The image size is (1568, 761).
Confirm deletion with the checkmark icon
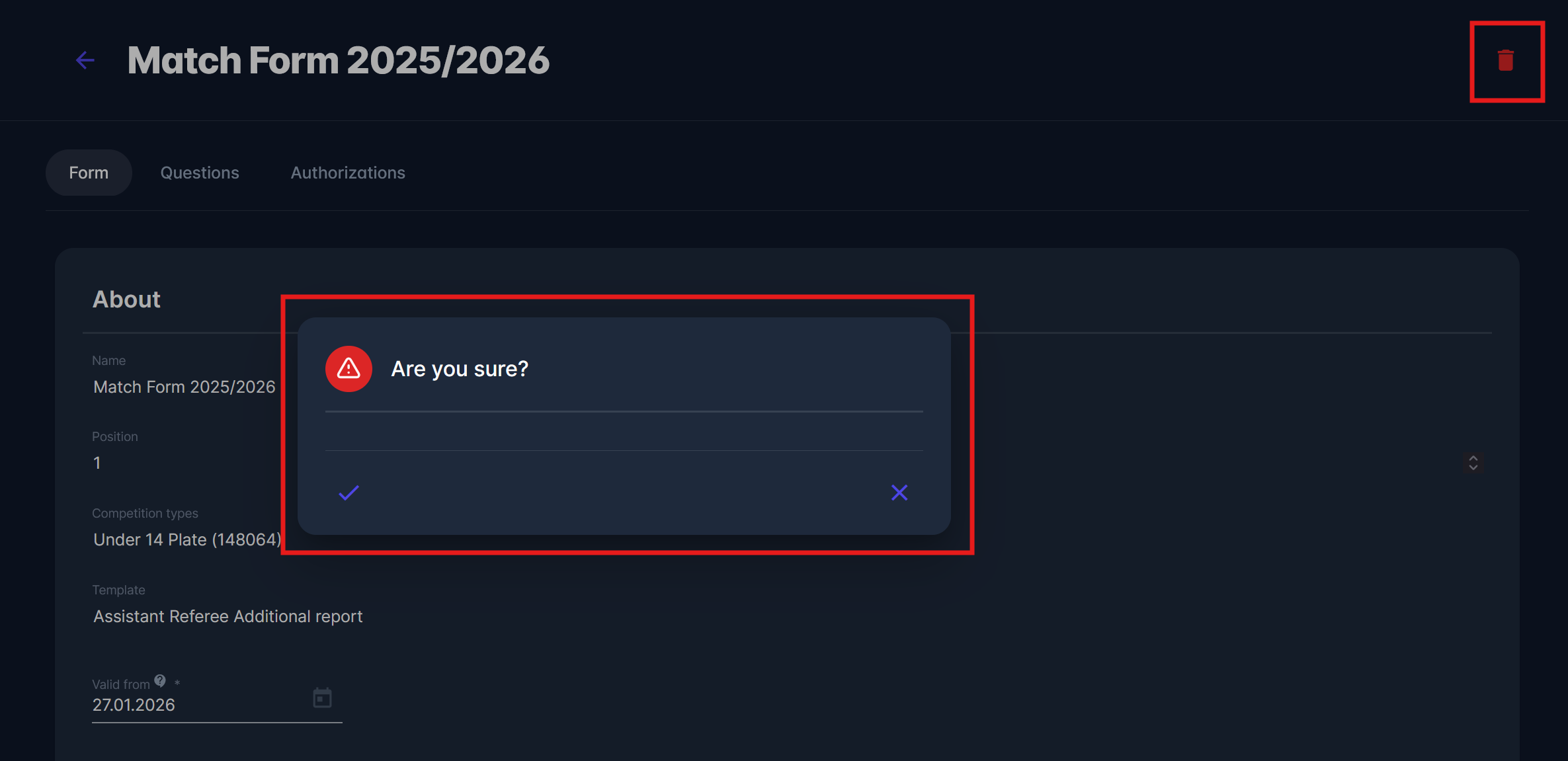click(349, 493)
